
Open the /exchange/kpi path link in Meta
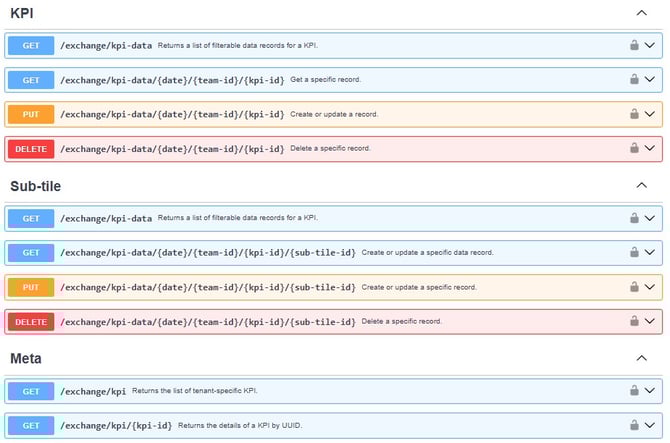93,391
